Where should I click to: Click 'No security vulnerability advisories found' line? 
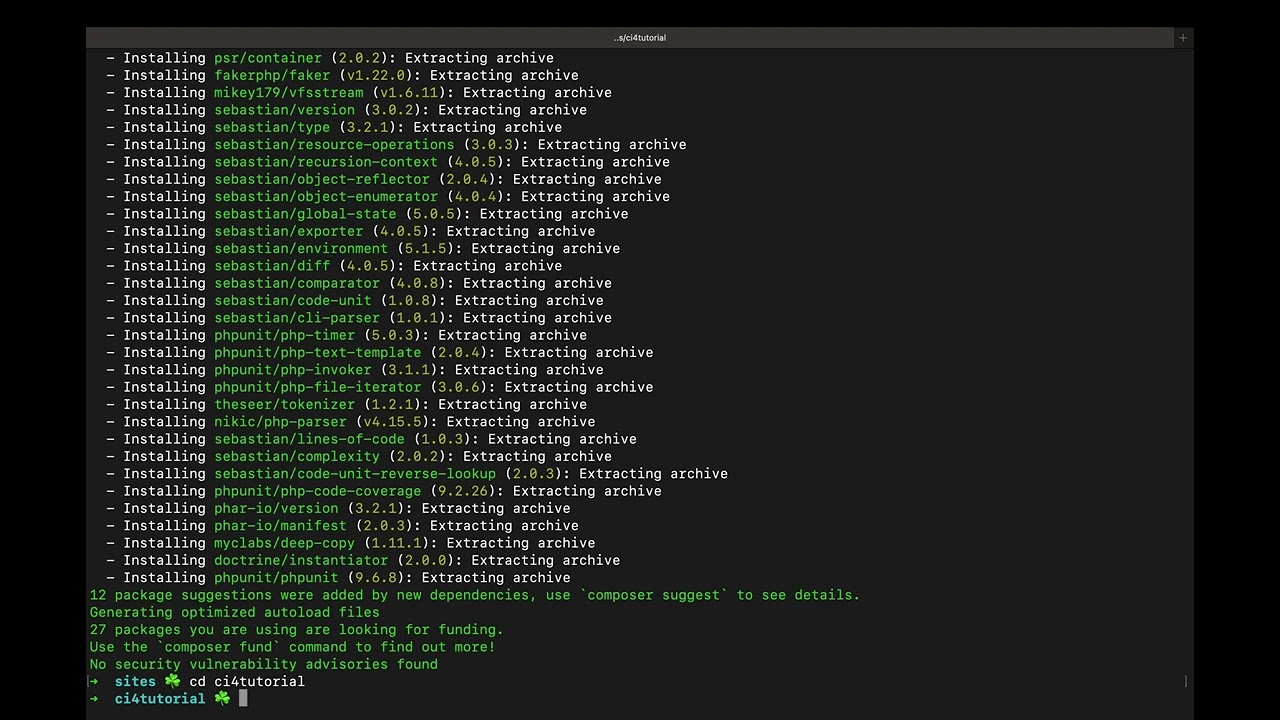tap(264, 664)
